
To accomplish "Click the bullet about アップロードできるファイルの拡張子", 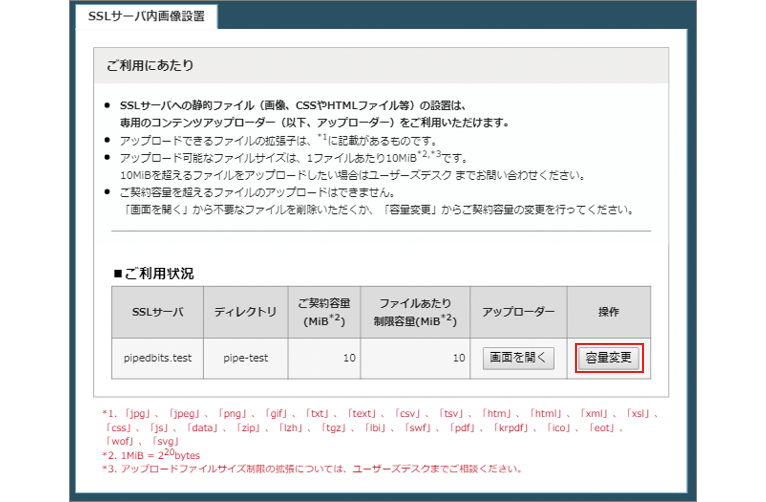I will tap(278, 141).
